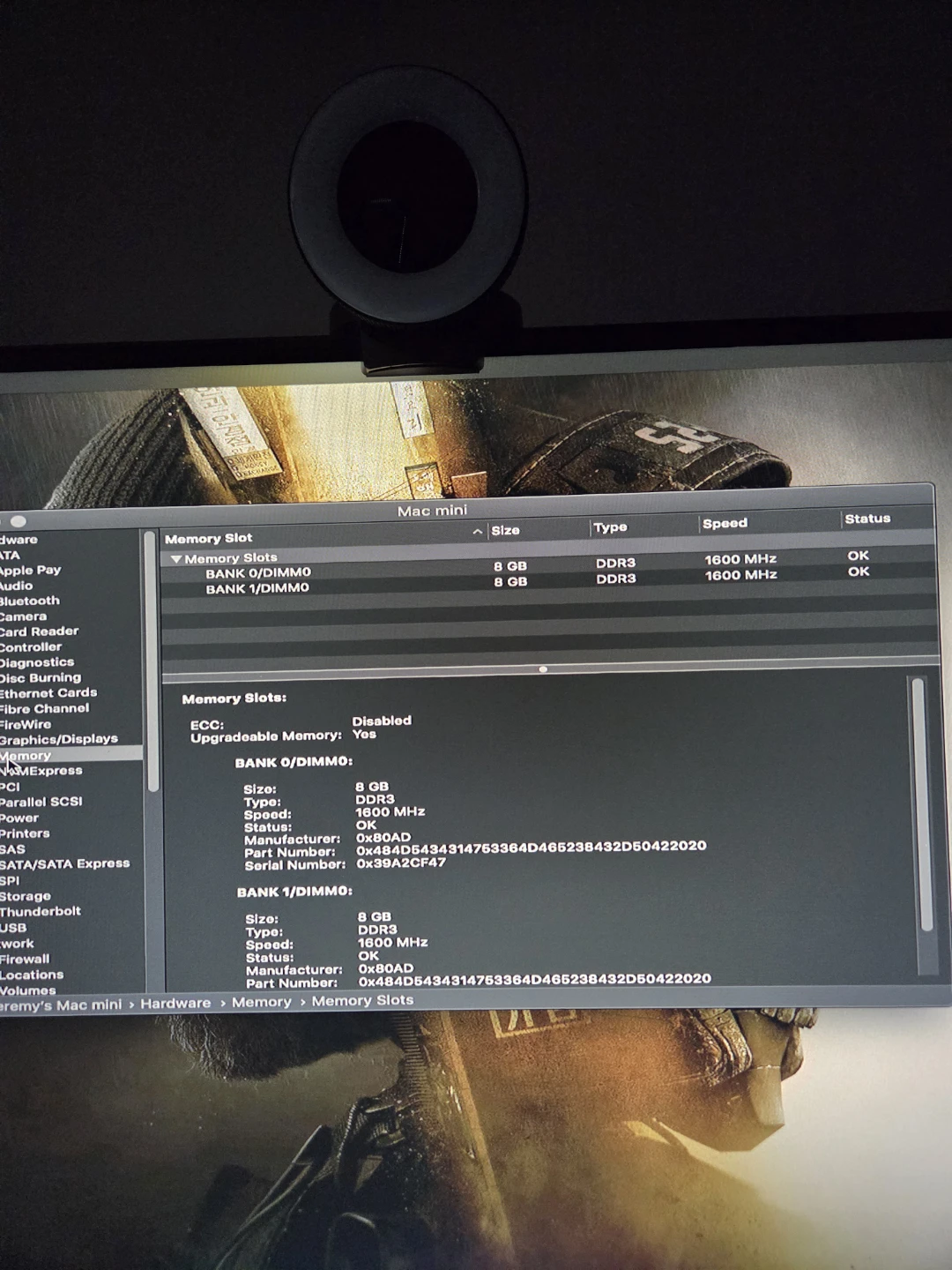Sort by the Speed column header
952x1270 pixels.
725,523
